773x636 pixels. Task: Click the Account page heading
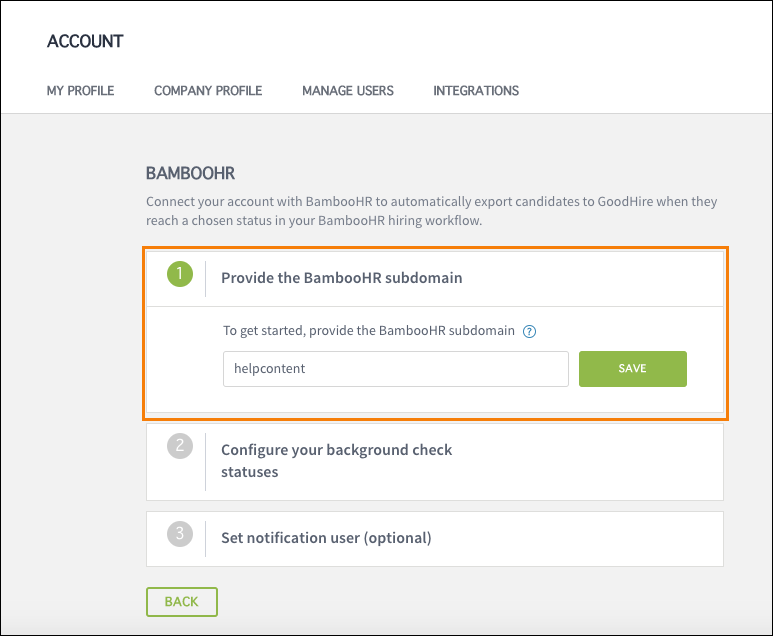point(85,41)
